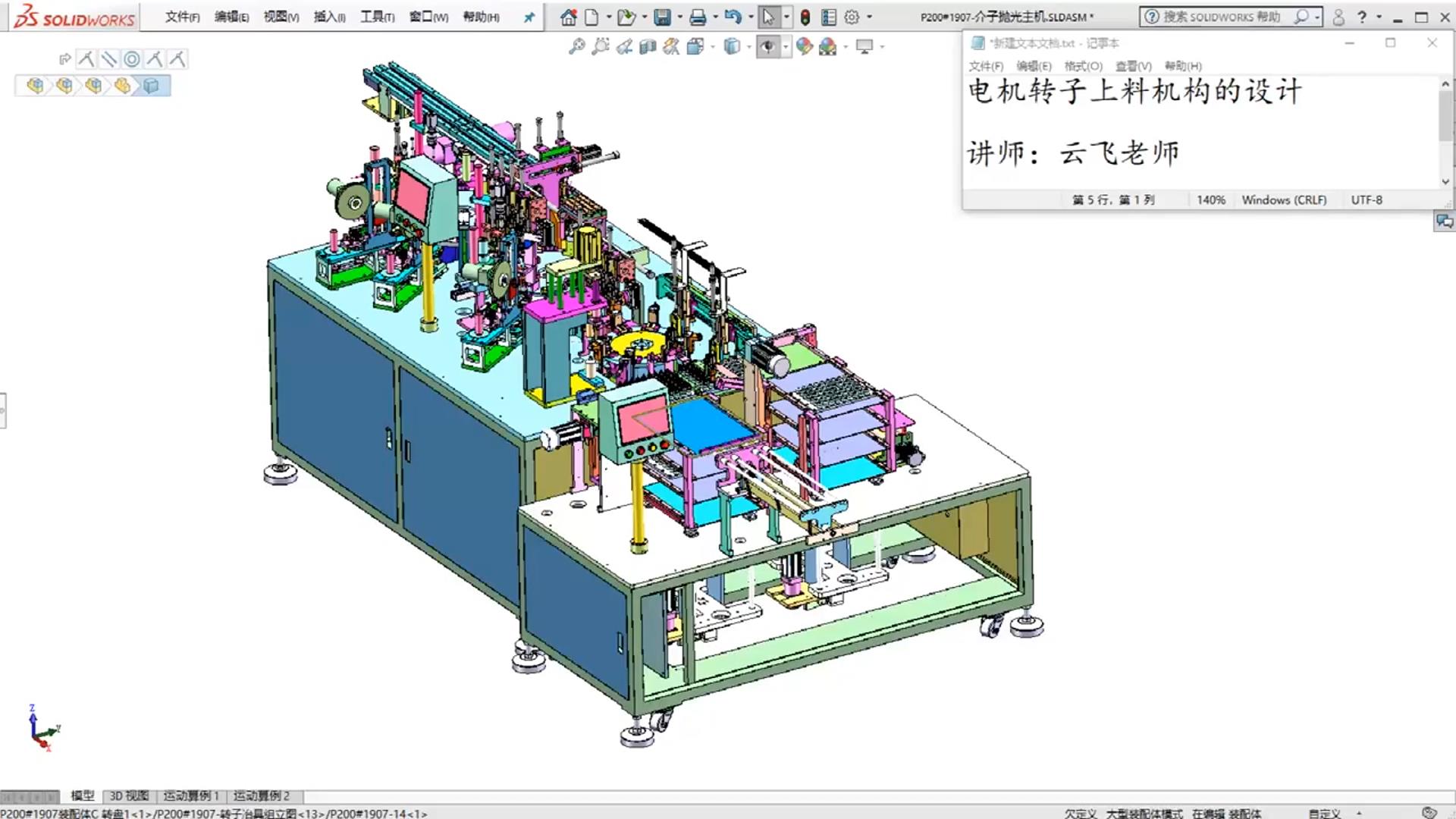Image resolution: width=1456 pixels, height=819 pixels.
Task: Click the Edit Appearance color ball icon
Action: pos(805,47)
